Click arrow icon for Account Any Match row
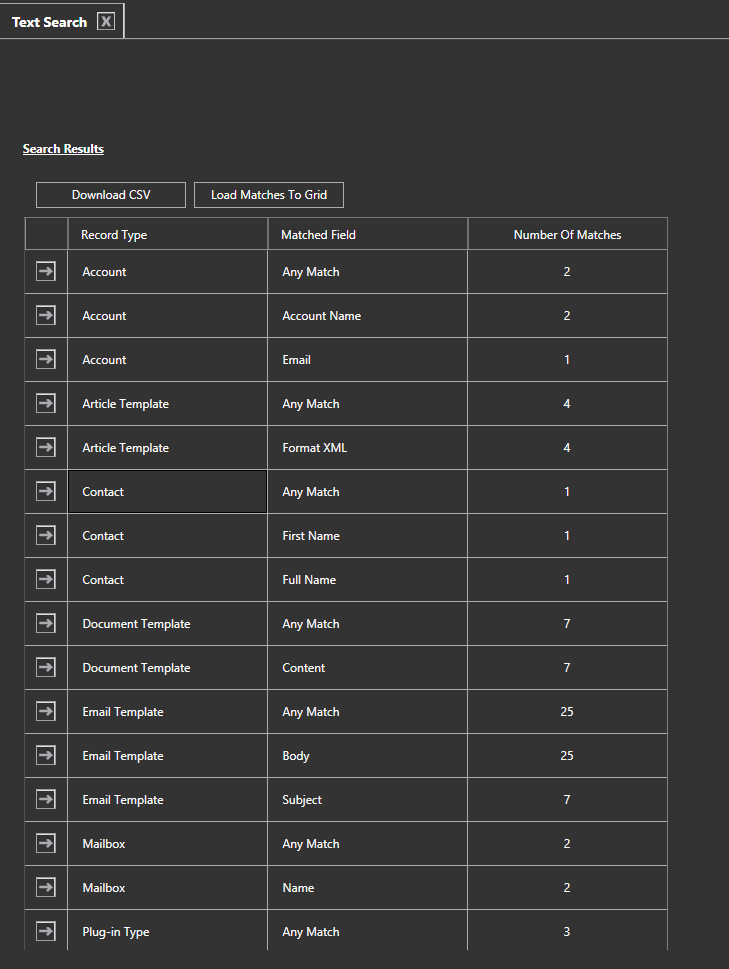Screen dimensions: 729x969 pyautogui.click(x=46, y=271)
